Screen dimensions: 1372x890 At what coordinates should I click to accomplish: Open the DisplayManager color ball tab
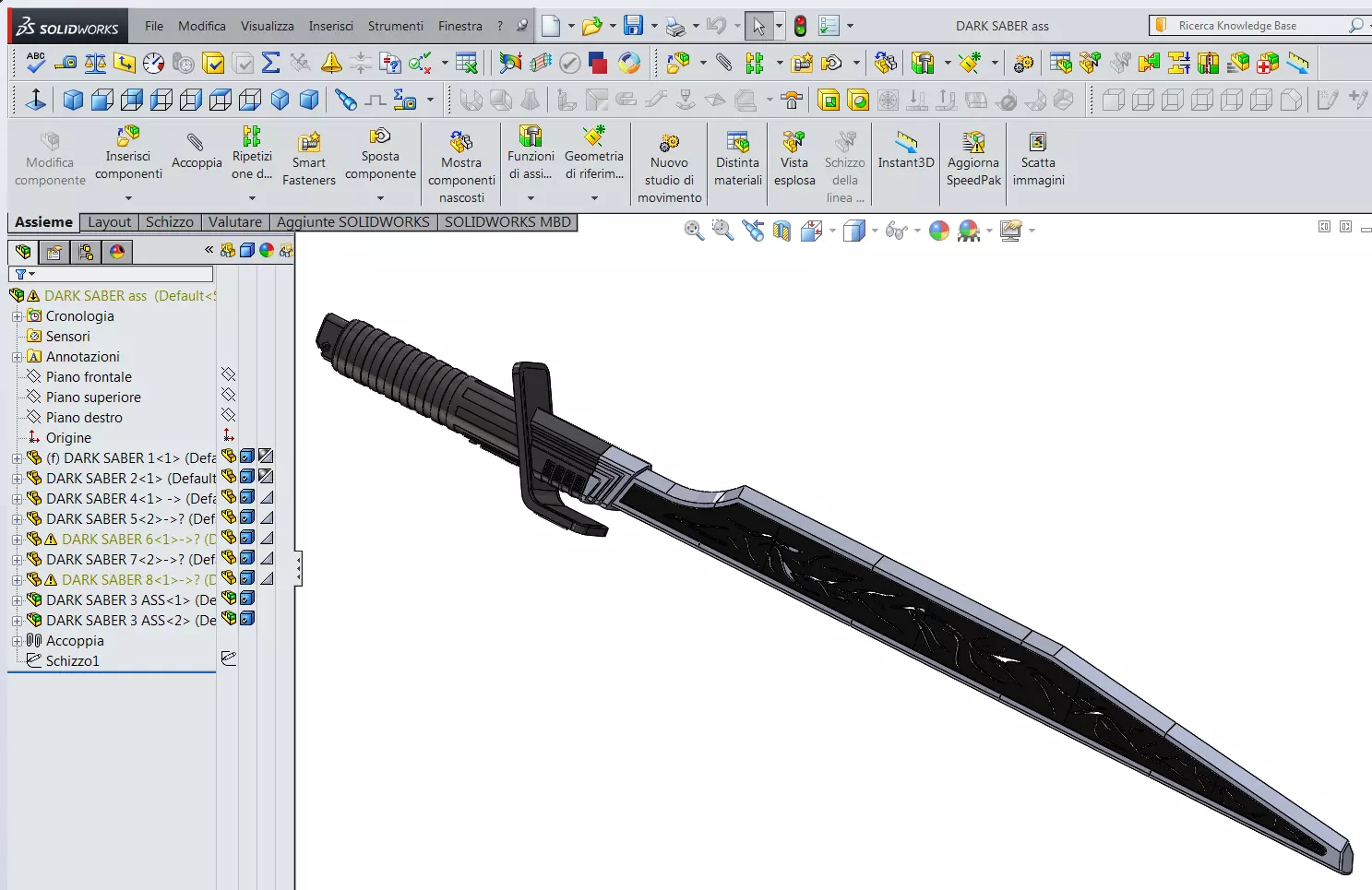(x=117, y=252)
